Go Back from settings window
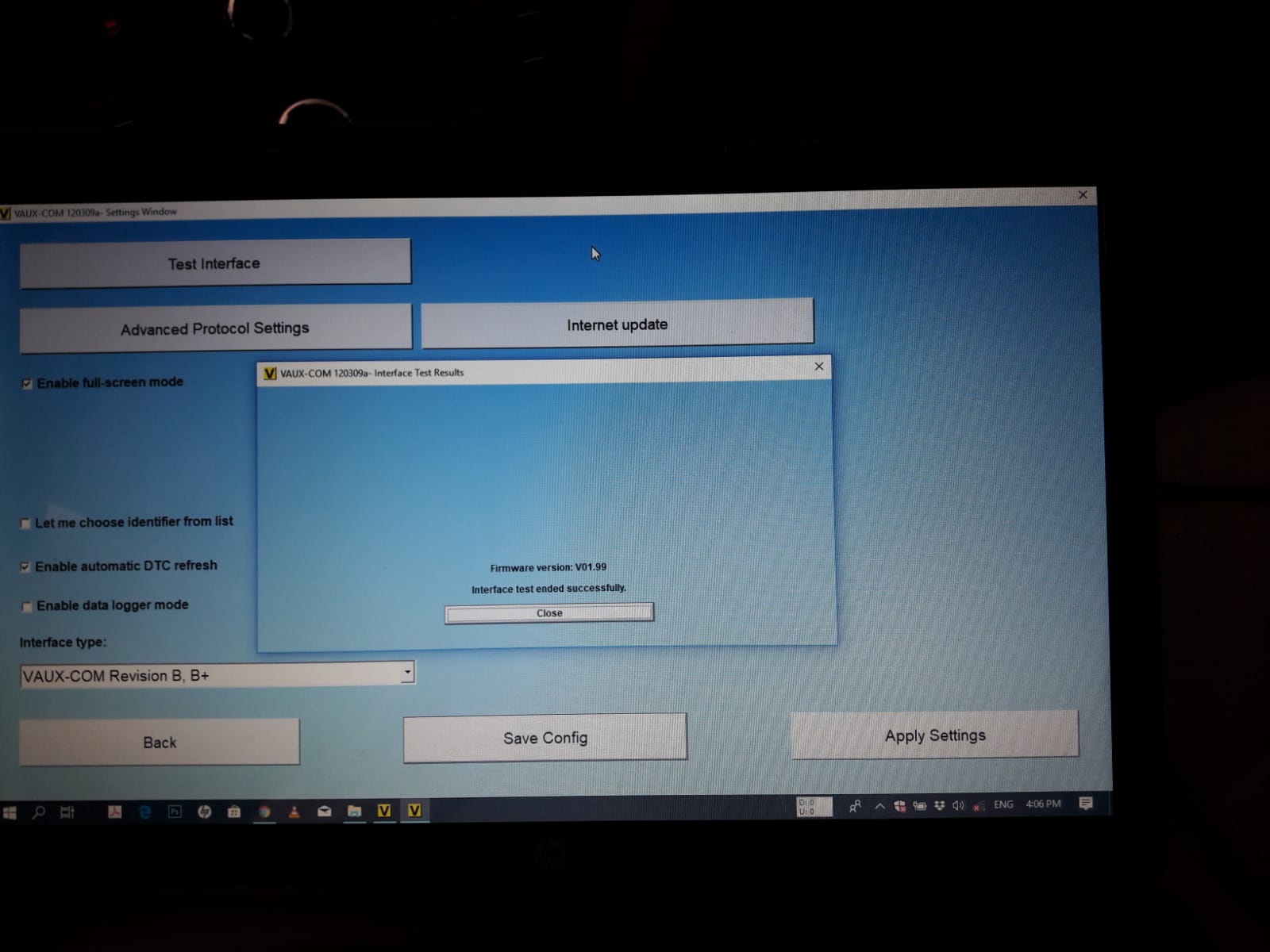Screen dimensions: 1270x952 (160, 742)
